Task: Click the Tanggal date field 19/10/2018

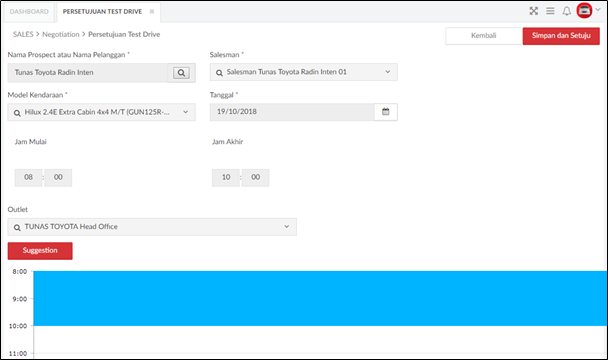Action: click(x=292, y=112)
